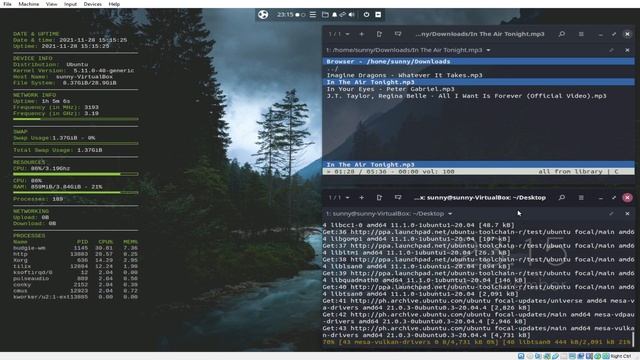Add new session with plus in Desktop terminal
Screen dimensions: 640x360
click(362, 198)
